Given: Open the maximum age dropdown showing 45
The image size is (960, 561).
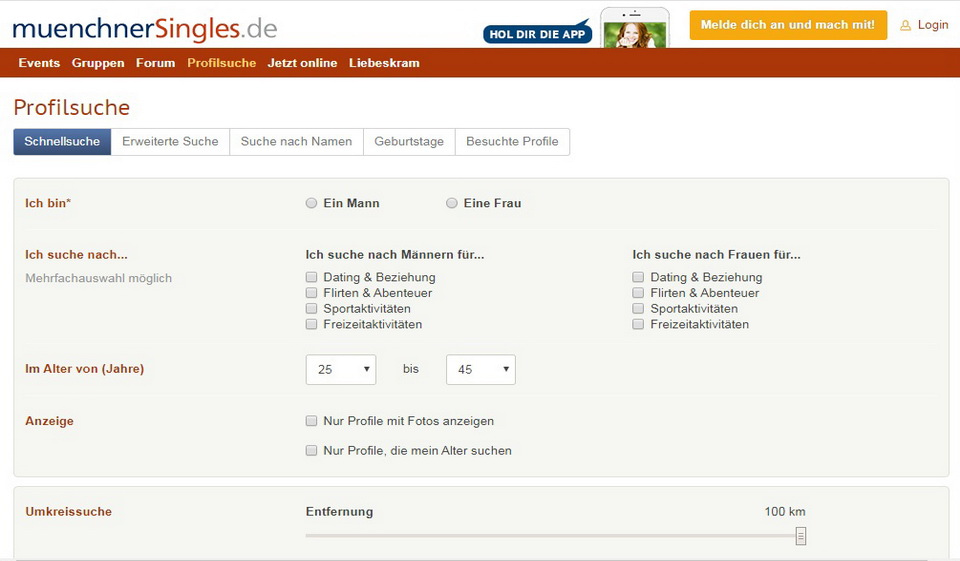Looking at the screenshot, I should click(x=480, y=369).
